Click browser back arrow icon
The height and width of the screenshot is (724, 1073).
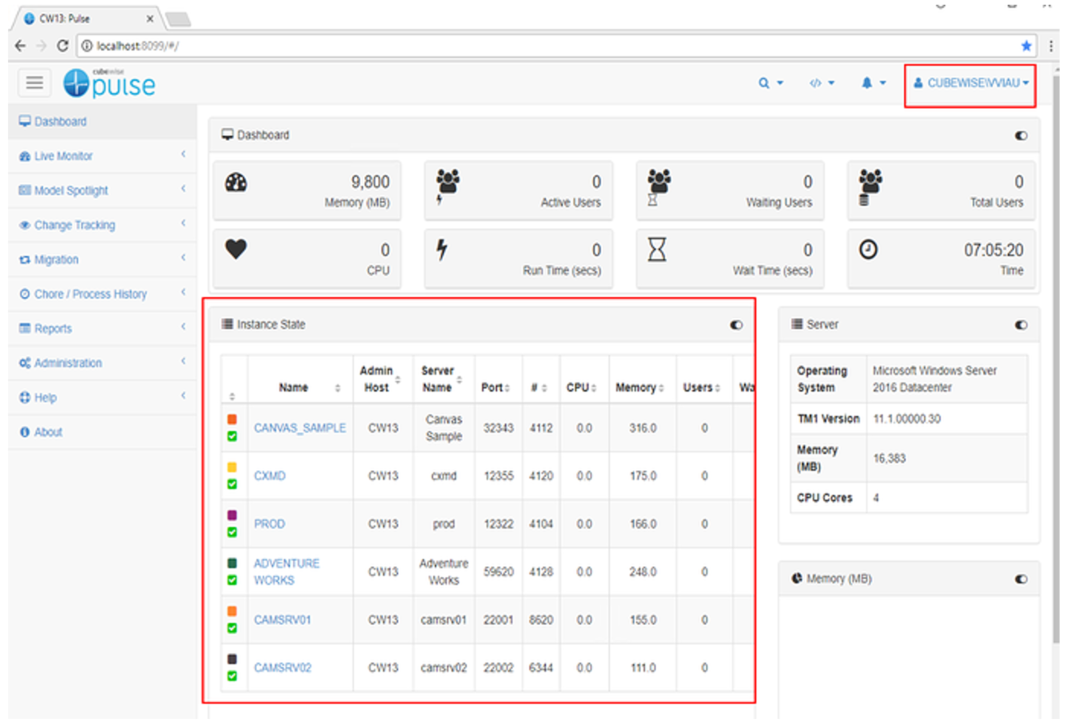[x=21, y=46]
